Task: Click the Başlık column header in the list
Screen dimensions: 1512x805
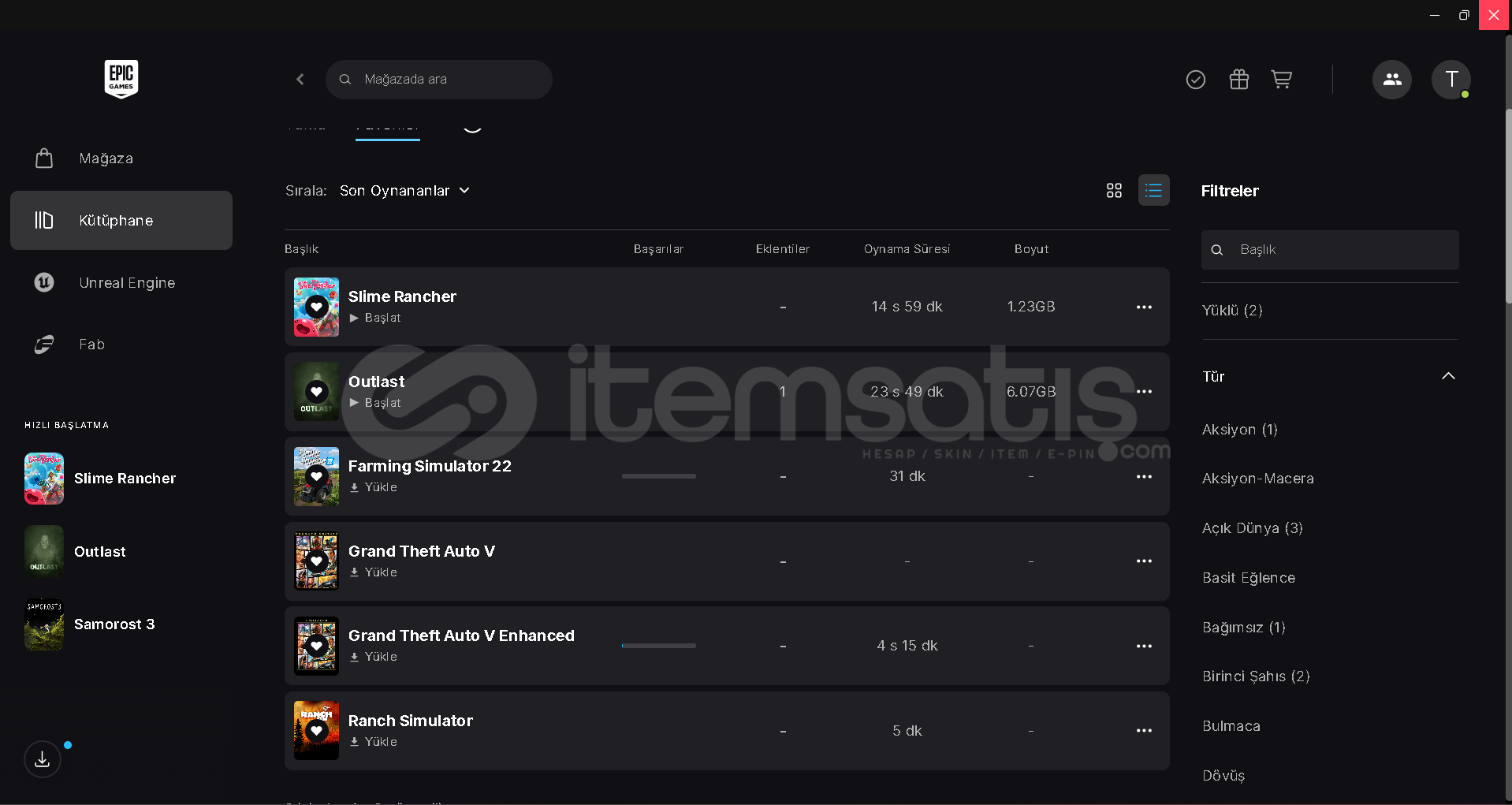Action: (302, 249)
